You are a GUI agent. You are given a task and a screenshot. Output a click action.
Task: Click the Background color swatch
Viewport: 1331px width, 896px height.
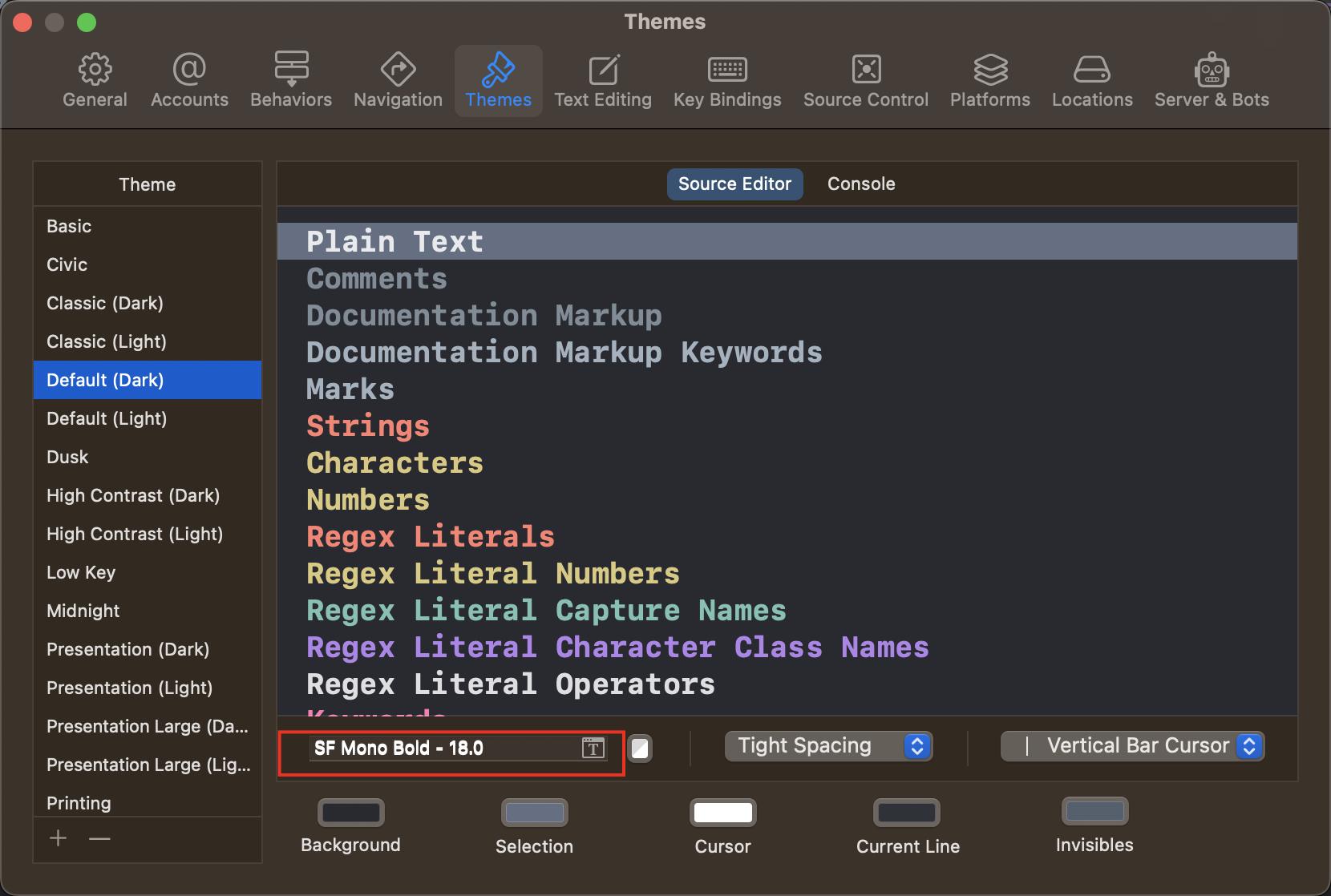tap(351, 813)
